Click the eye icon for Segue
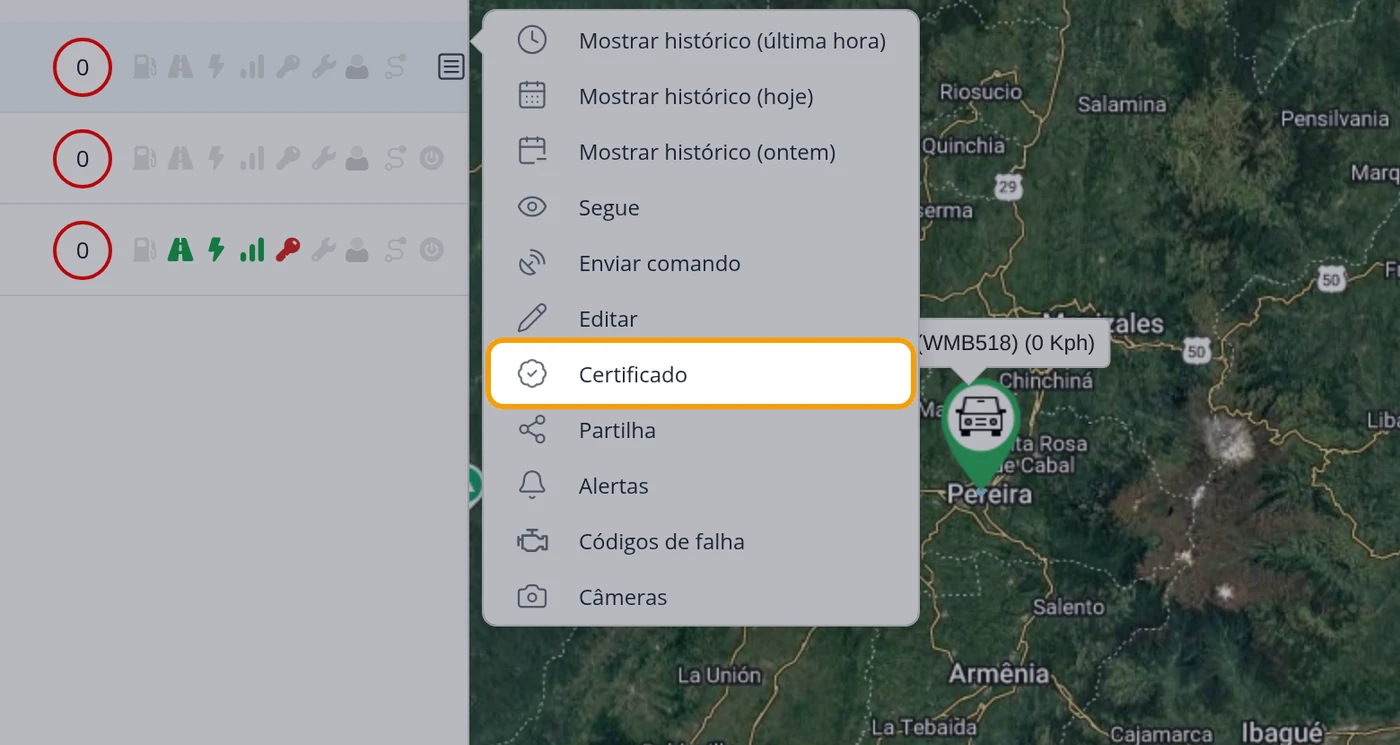1400x745 pixels. coord(532,207)
